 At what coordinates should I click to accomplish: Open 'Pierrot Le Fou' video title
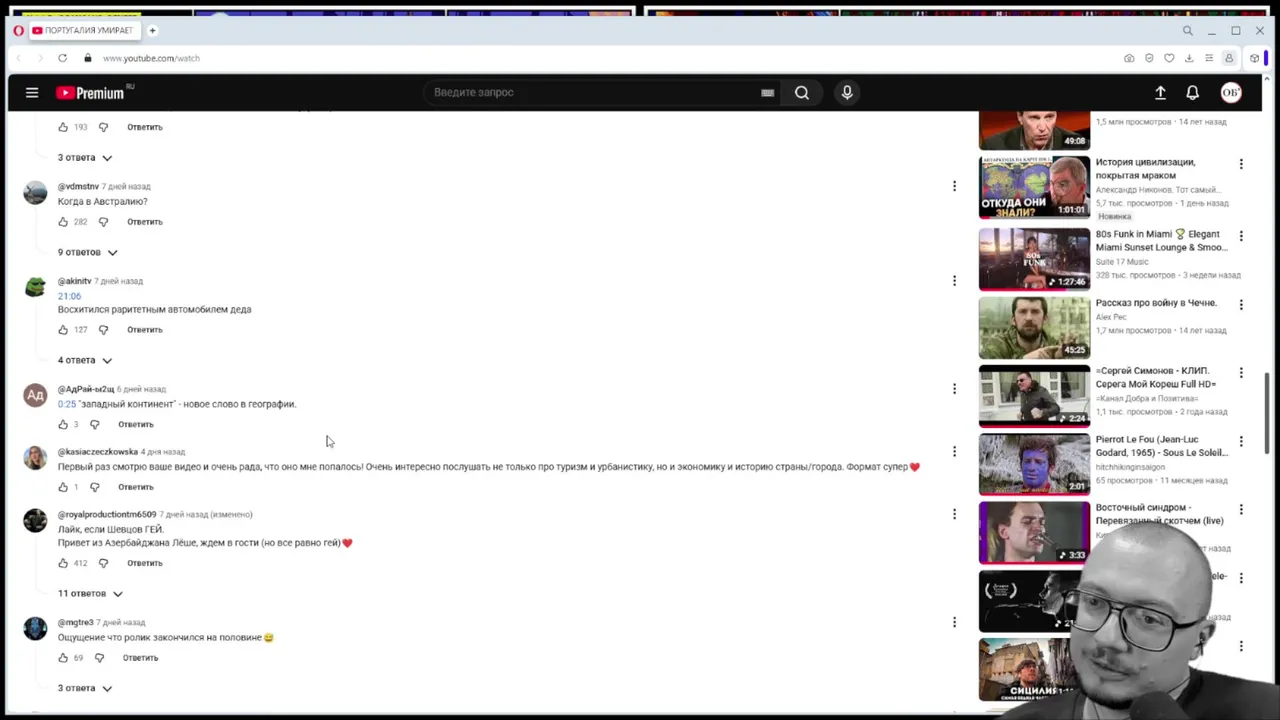pos(1161,446)
